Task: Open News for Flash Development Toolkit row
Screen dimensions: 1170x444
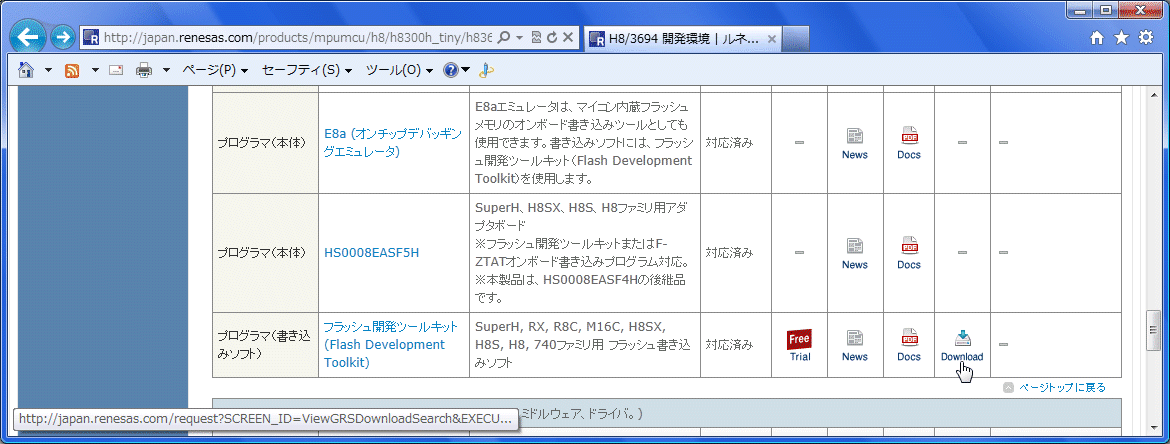Action: [855, 345]
